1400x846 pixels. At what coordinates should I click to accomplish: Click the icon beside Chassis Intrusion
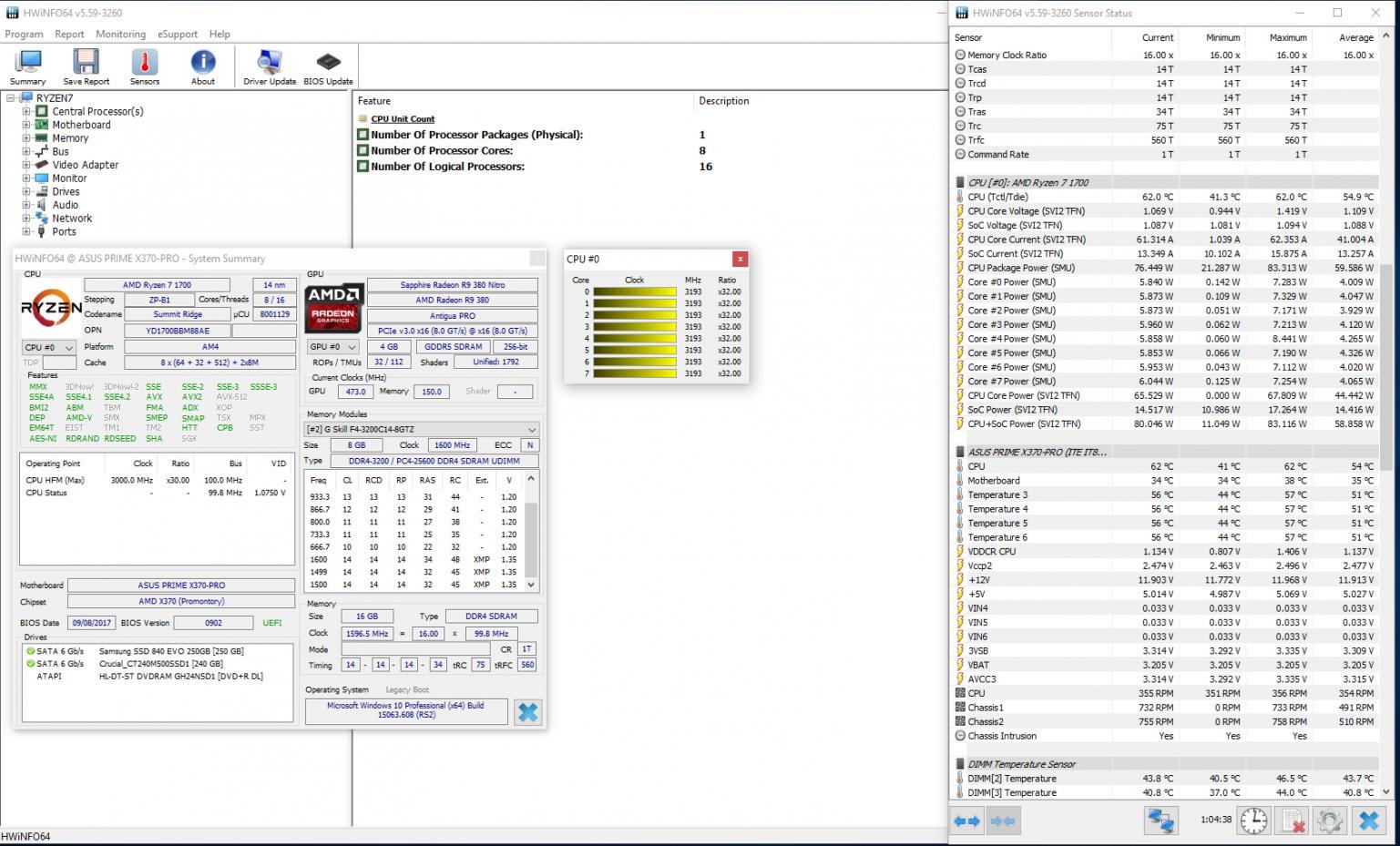(960, 736)
